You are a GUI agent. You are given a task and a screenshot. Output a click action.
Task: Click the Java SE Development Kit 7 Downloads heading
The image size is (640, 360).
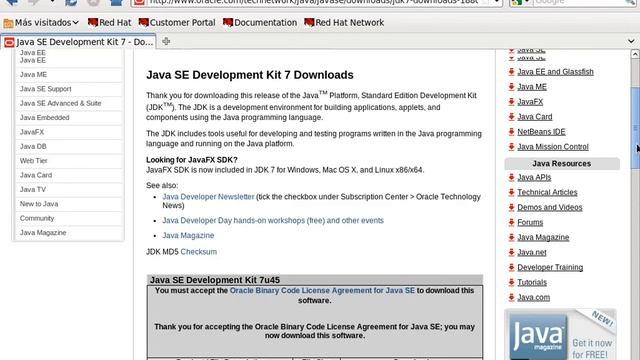(250, 75)
